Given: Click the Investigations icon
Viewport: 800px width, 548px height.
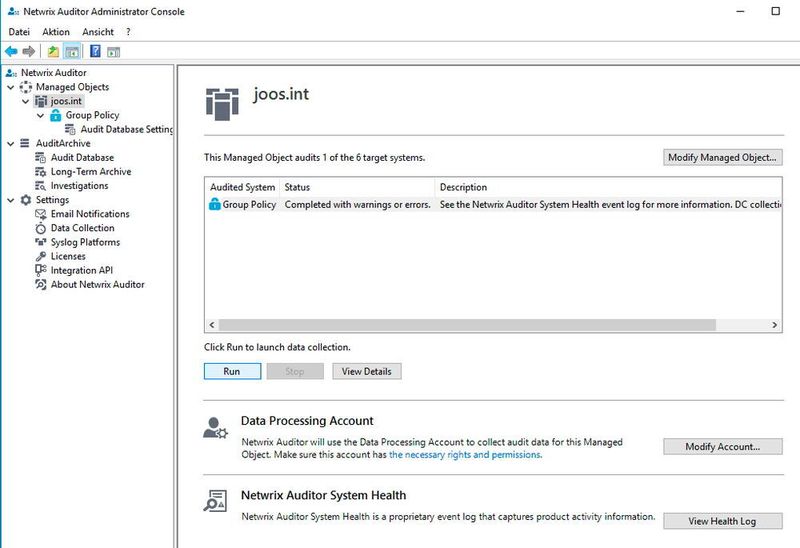Looking at the screenshot, I should (40, 186).
